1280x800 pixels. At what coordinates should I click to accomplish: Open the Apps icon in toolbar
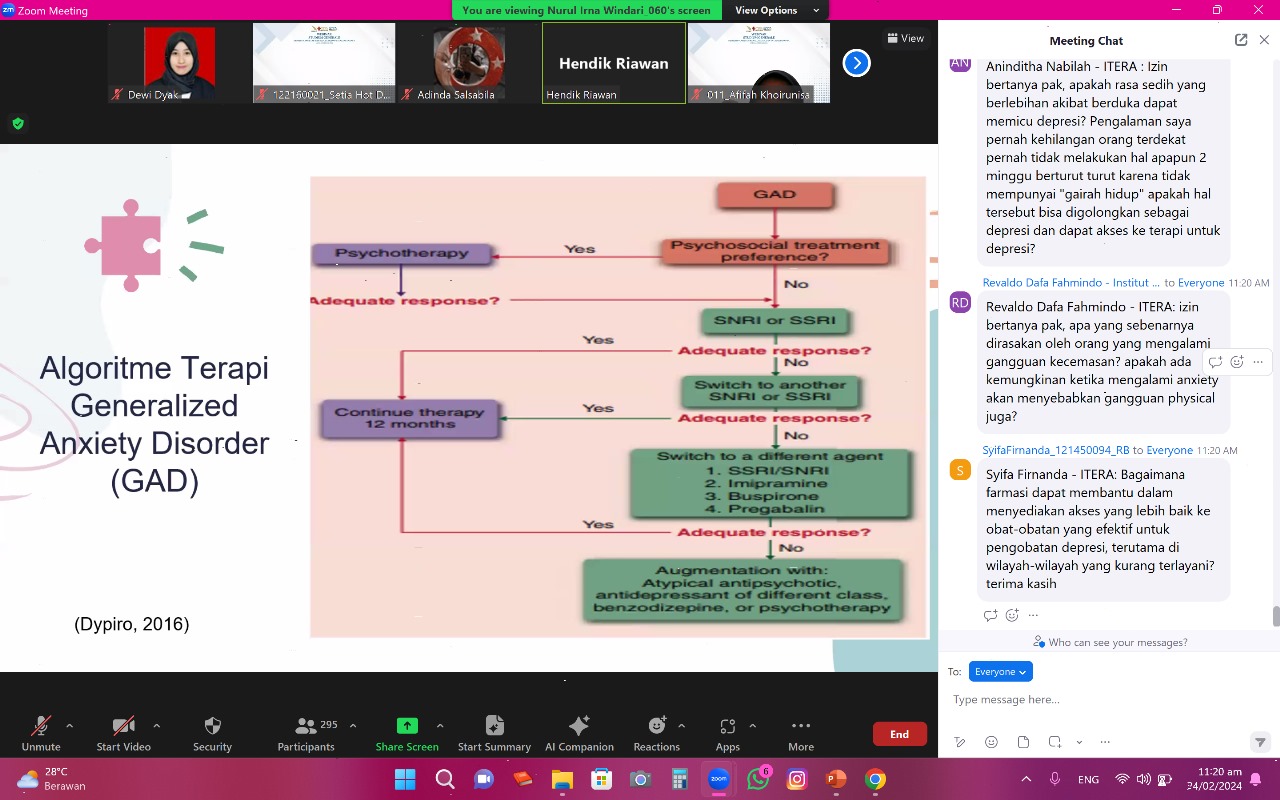point(727,727)
